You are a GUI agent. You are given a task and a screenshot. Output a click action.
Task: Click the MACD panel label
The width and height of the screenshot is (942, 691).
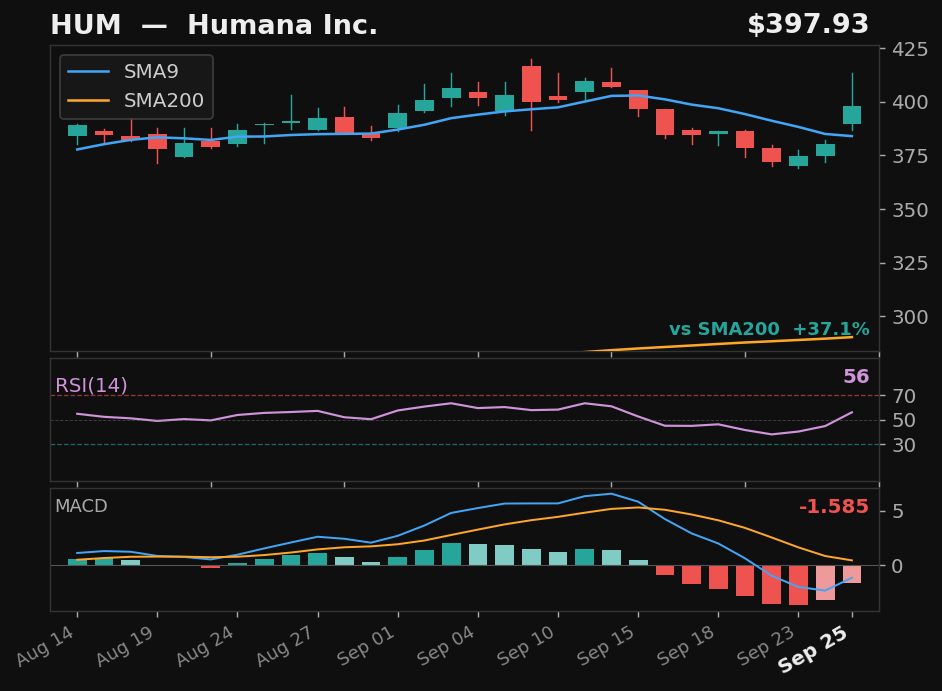pos(81,506)
